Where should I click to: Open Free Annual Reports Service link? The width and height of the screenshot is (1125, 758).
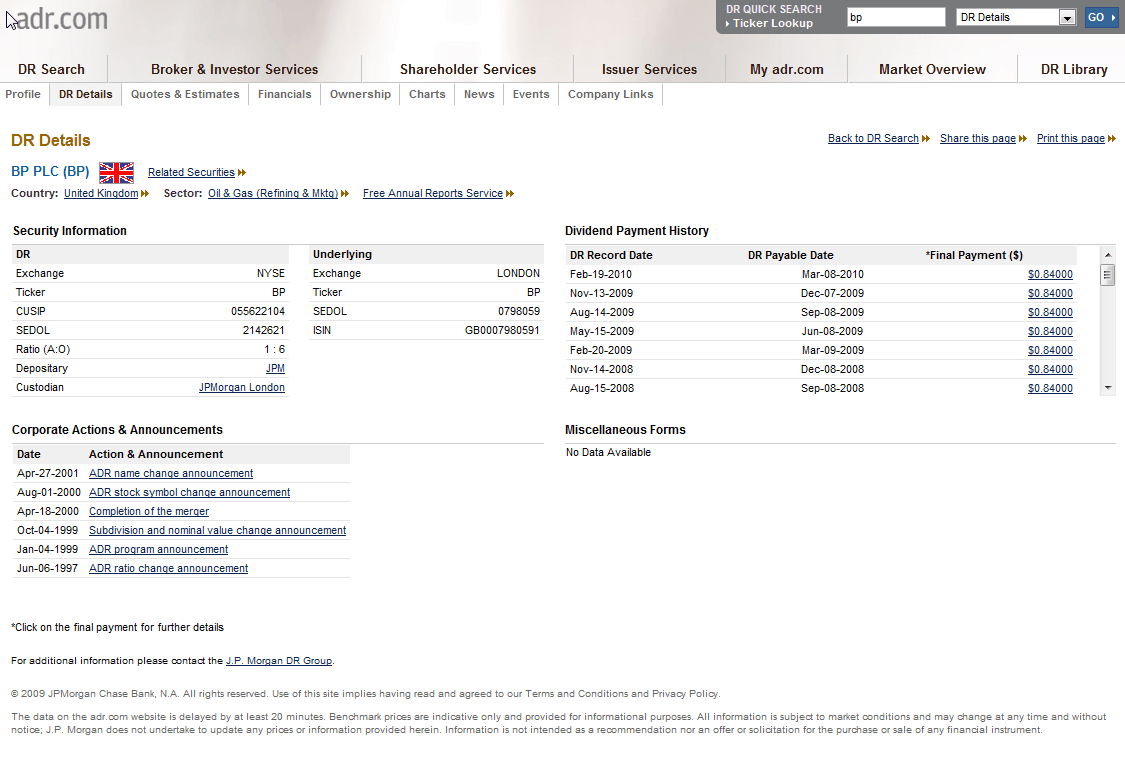432,194
